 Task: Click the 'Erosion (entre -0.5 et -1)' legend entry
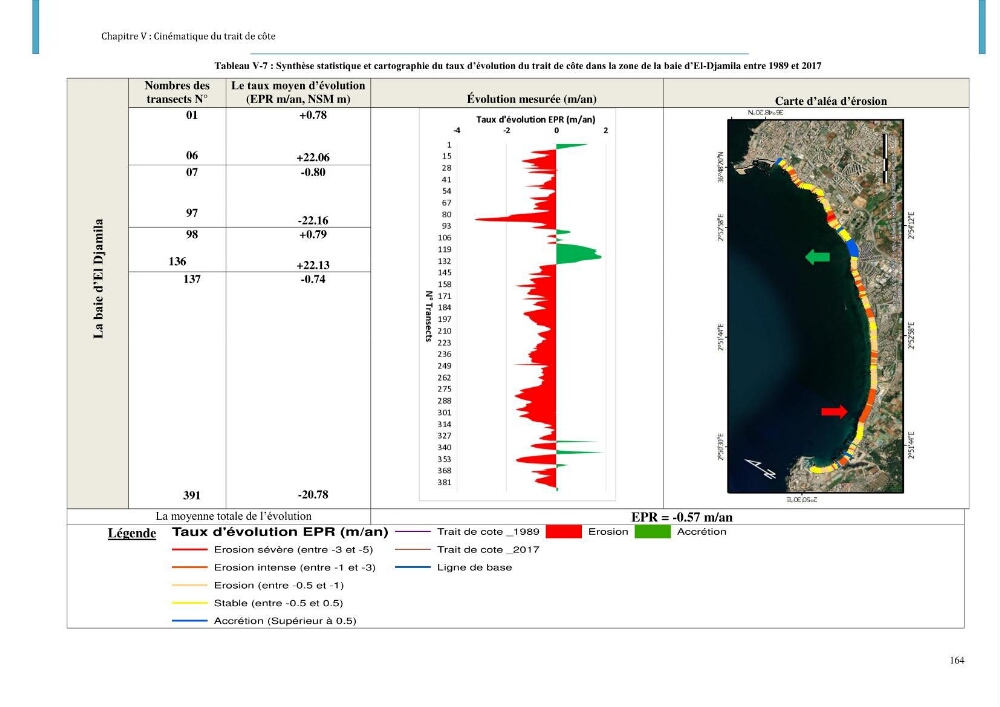point(258,585)
